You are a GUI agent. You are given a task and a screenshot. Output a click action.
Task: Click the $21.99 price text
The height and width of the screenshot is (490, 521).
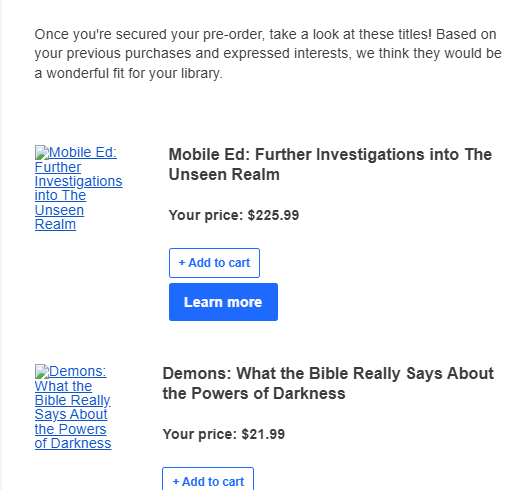pyautogui.click(x=263, y=434)
